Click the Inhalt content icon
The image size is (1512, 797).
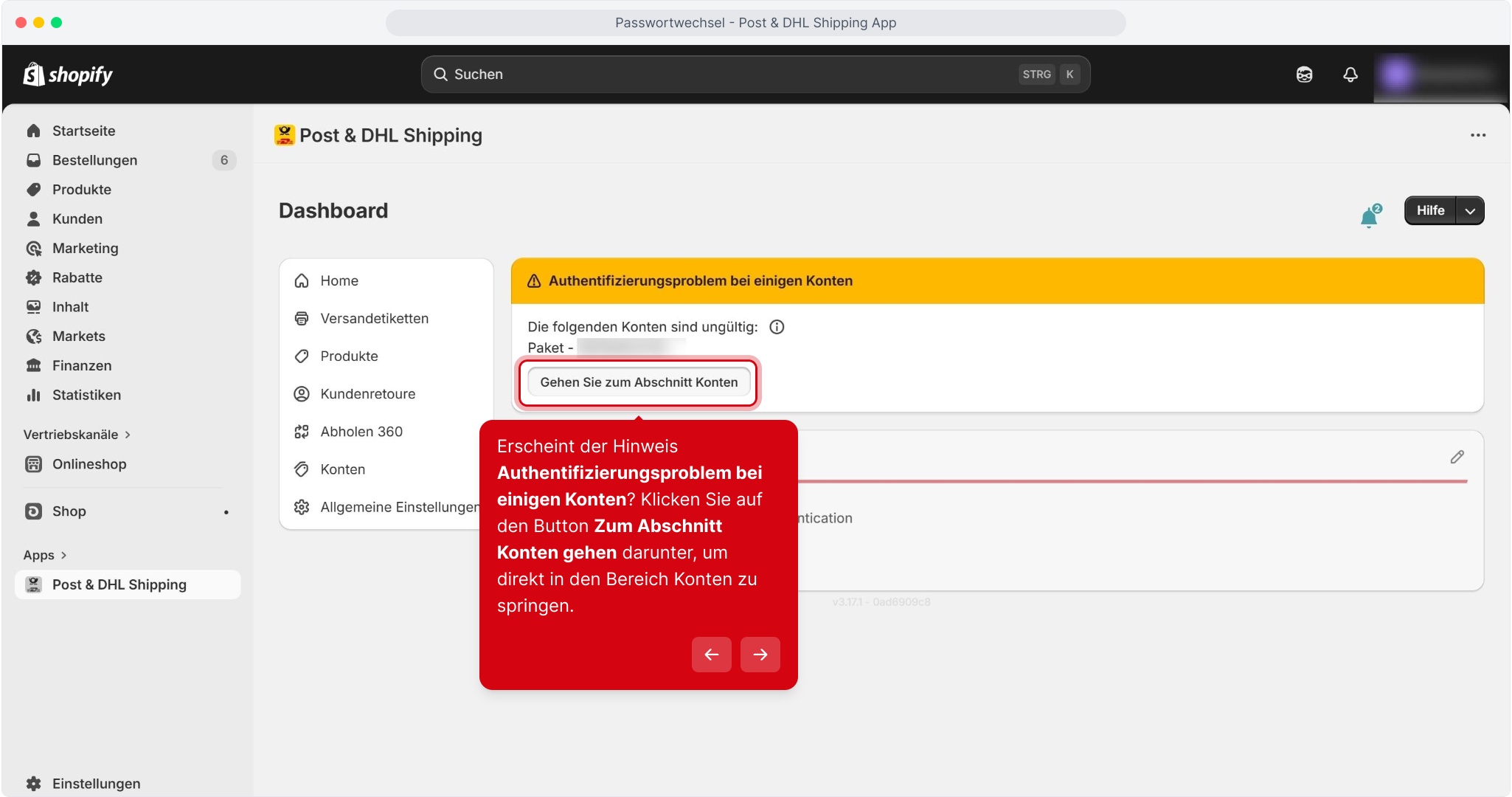coord(33,307)
